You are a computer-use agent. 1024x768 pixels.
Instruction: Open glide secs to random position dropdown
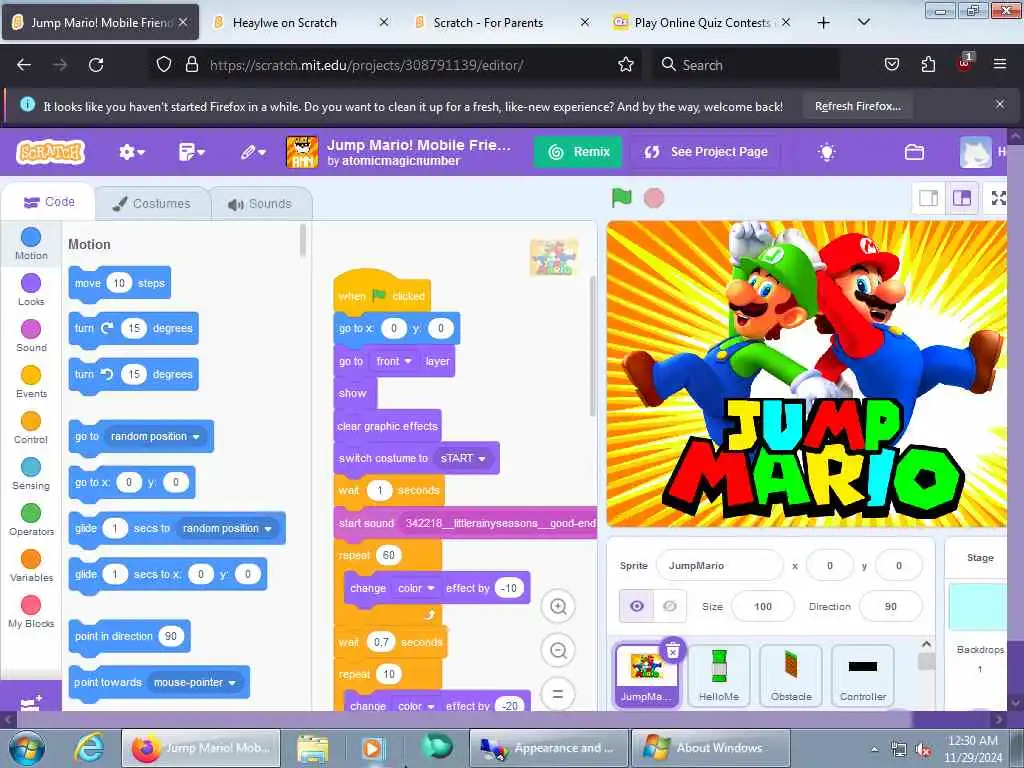point(227,528)
